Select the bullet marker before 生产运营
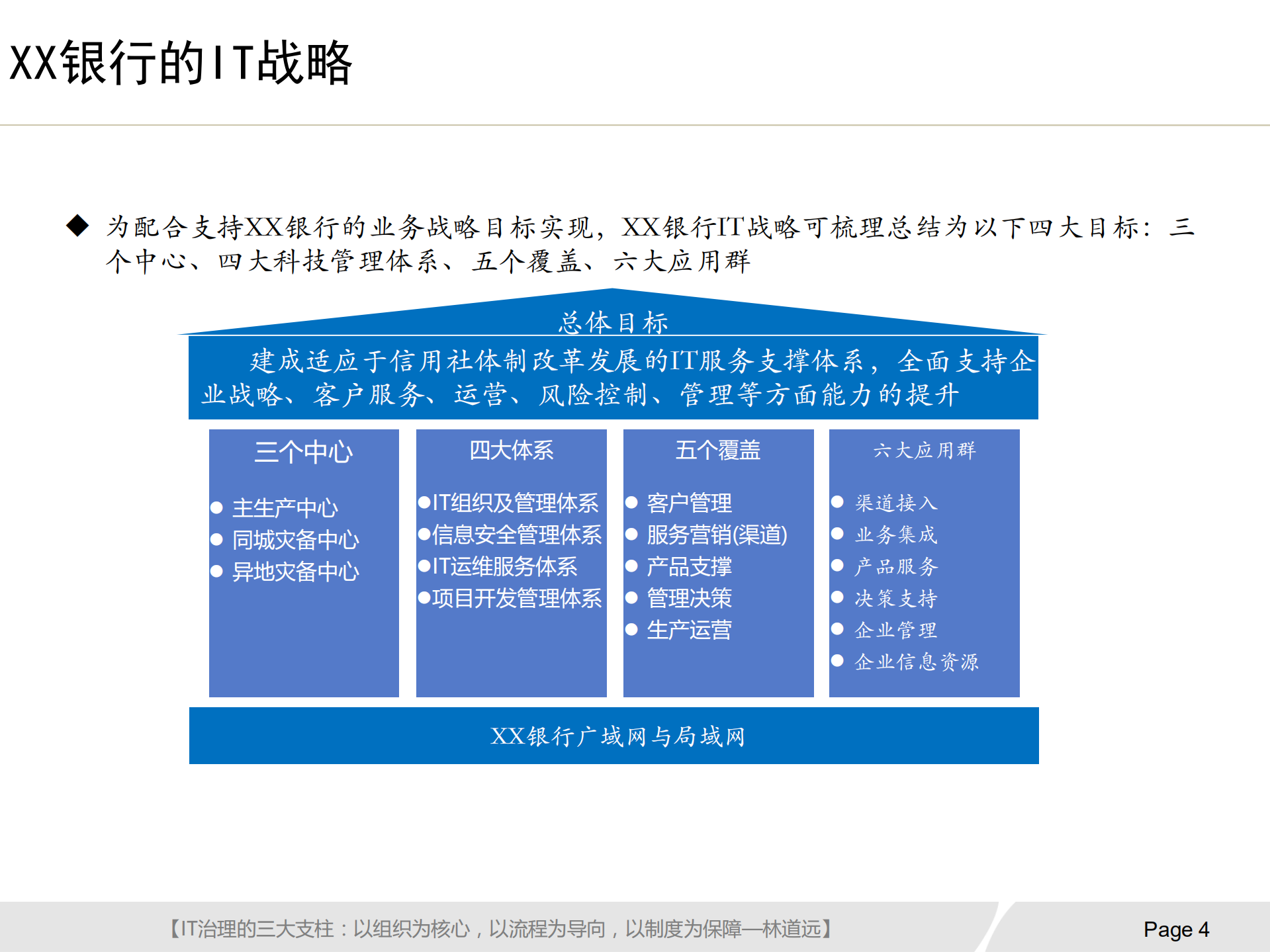1270x952 pixels. [631, 630]
